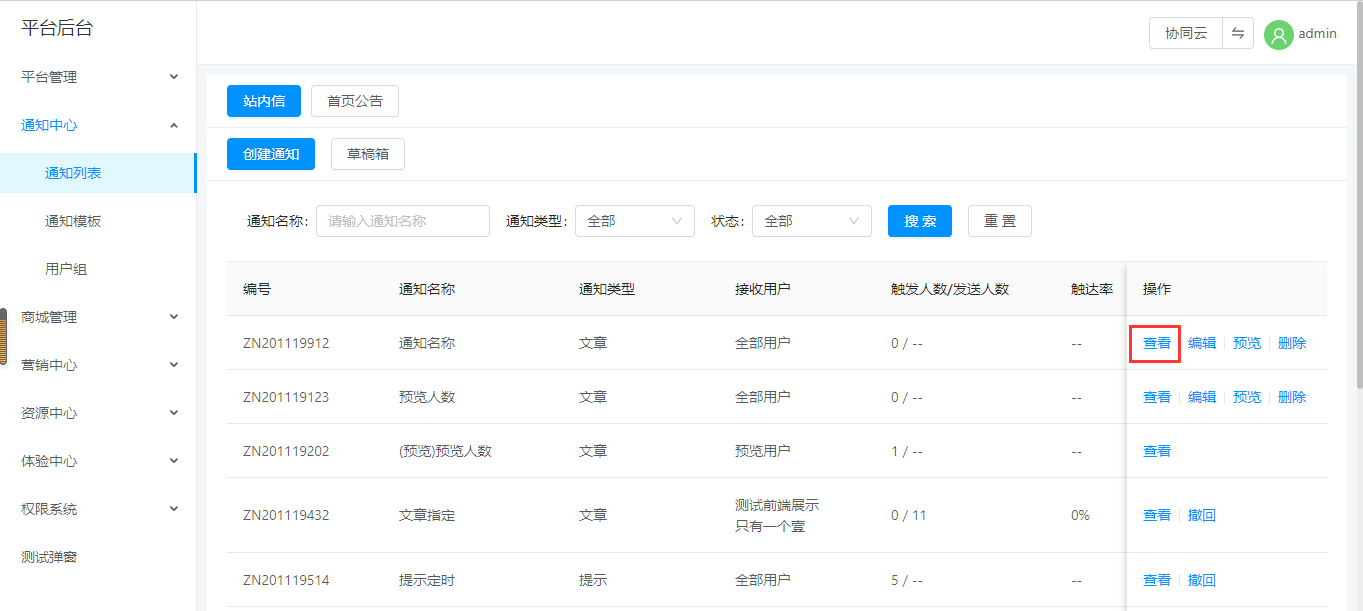Click 编辑 for ZN201119912
The height and width of the screenshot is (611, 1363).
coord(1202,343)
